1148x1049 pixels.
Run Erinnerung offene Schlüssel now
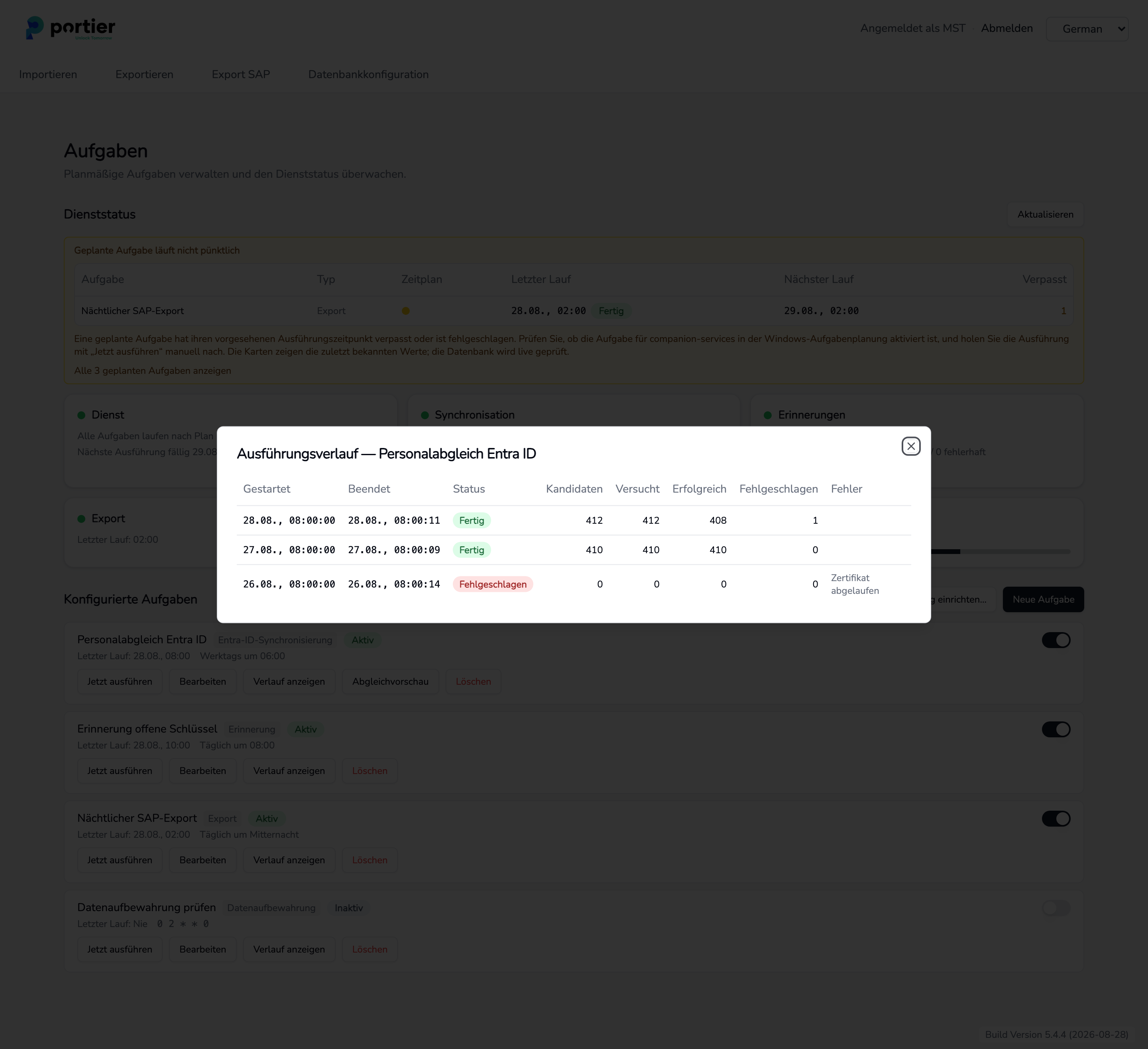(x=120, y=771)
